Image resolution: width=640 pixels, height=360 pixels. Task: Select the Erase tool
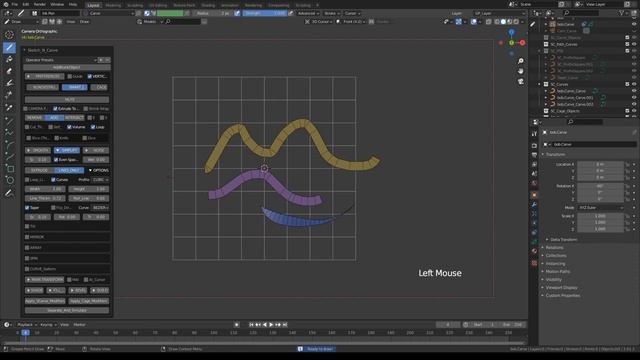tap(9, 71)
